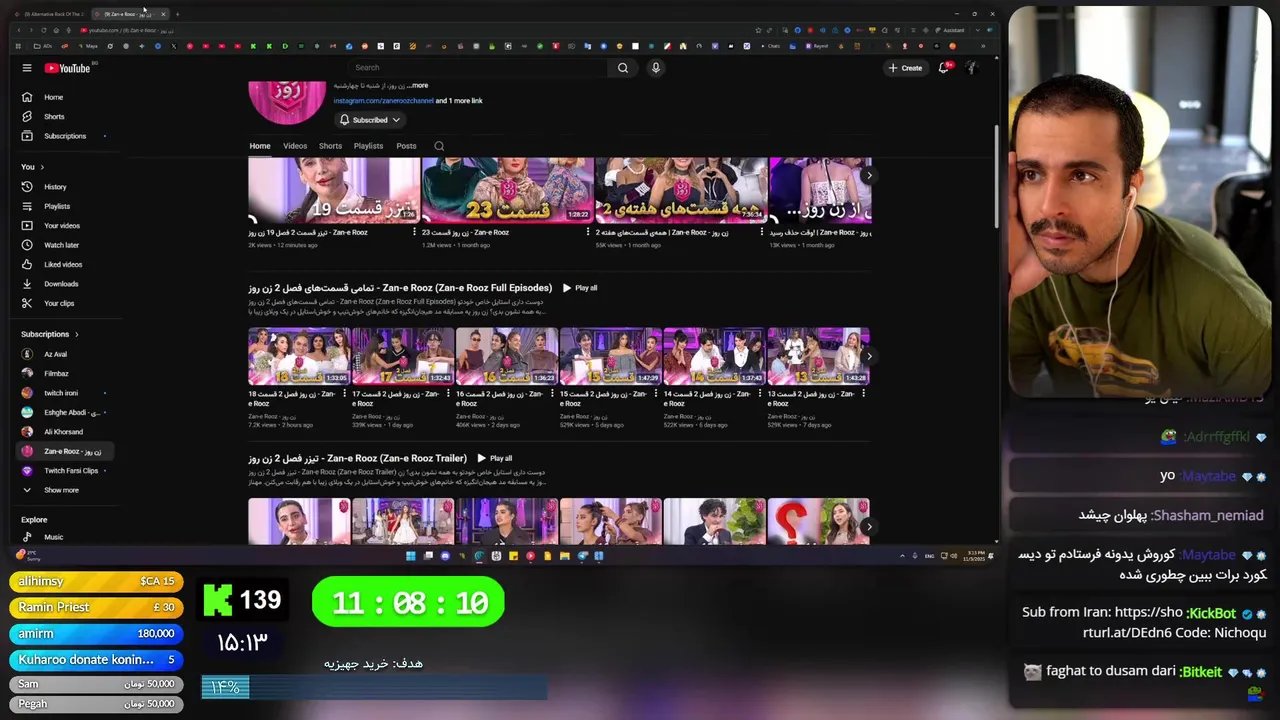Expand channel description with ...more
The image size is (1280, 720).
click(418, 86)
